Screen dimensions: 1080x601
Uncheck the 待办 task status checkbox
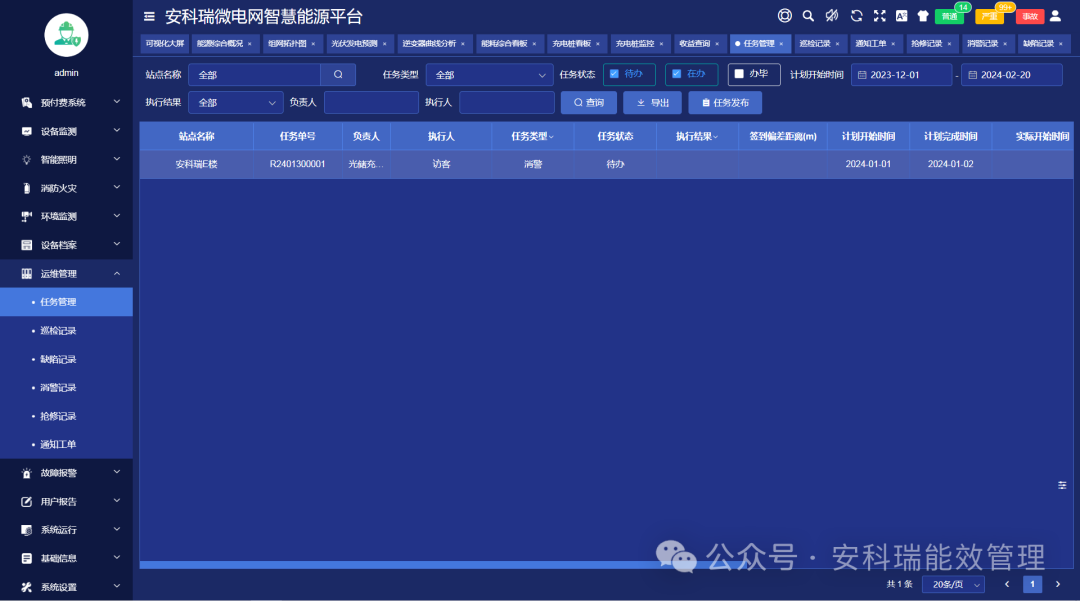click(631, 74)
